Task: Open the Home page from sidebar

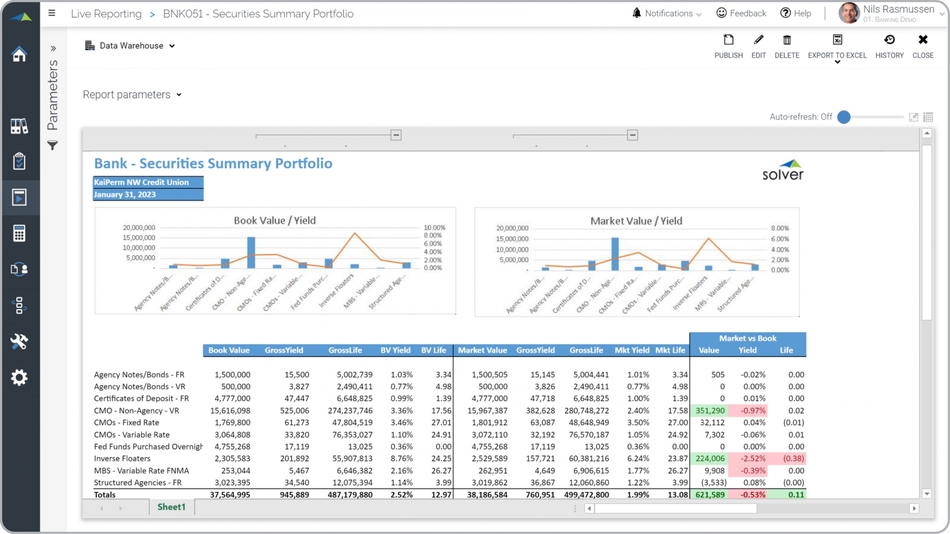Action: point(19,54)
